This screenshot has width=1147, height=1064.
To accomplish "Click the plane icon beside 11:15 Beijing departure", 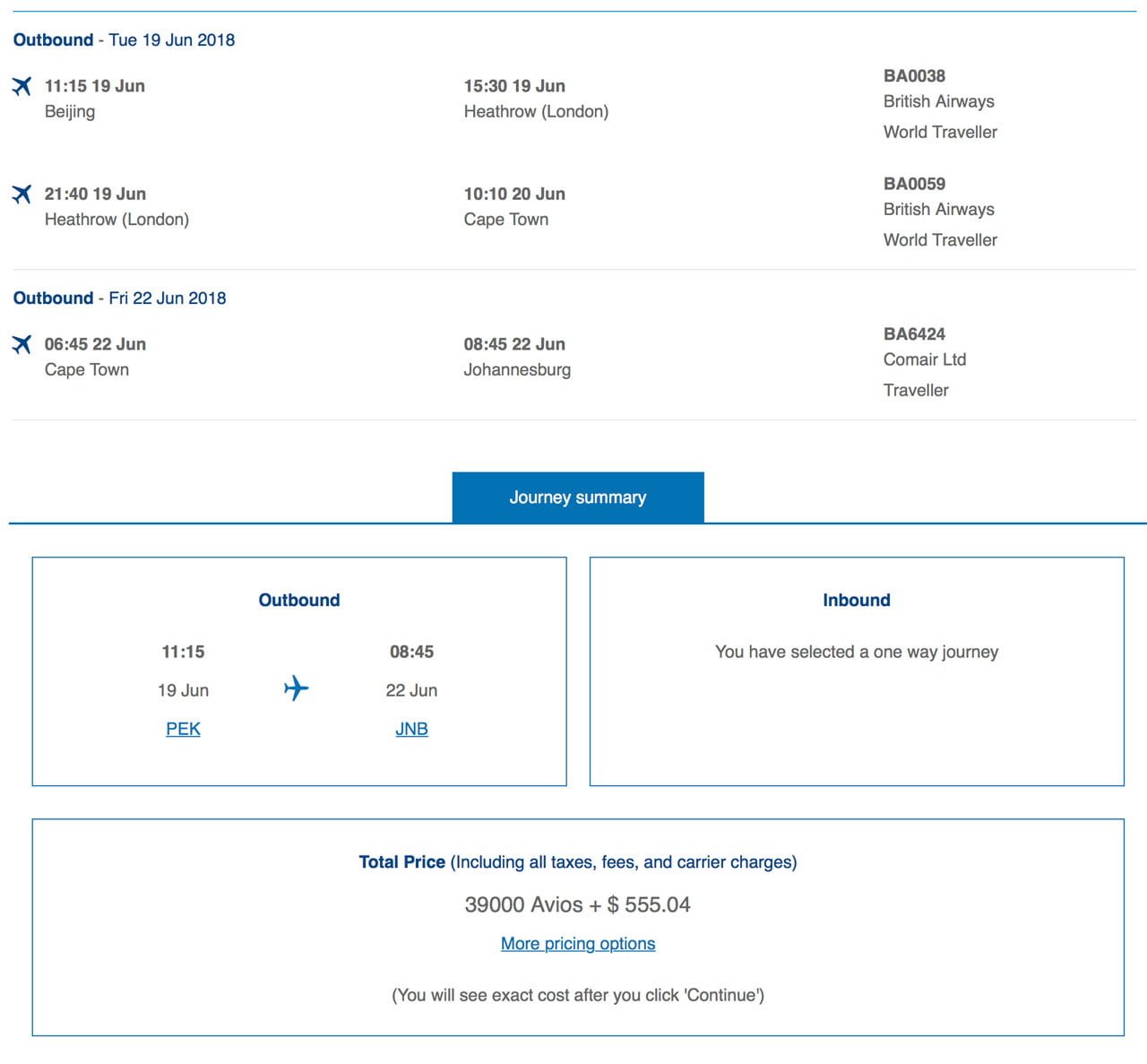I will [x=22, y=86].
